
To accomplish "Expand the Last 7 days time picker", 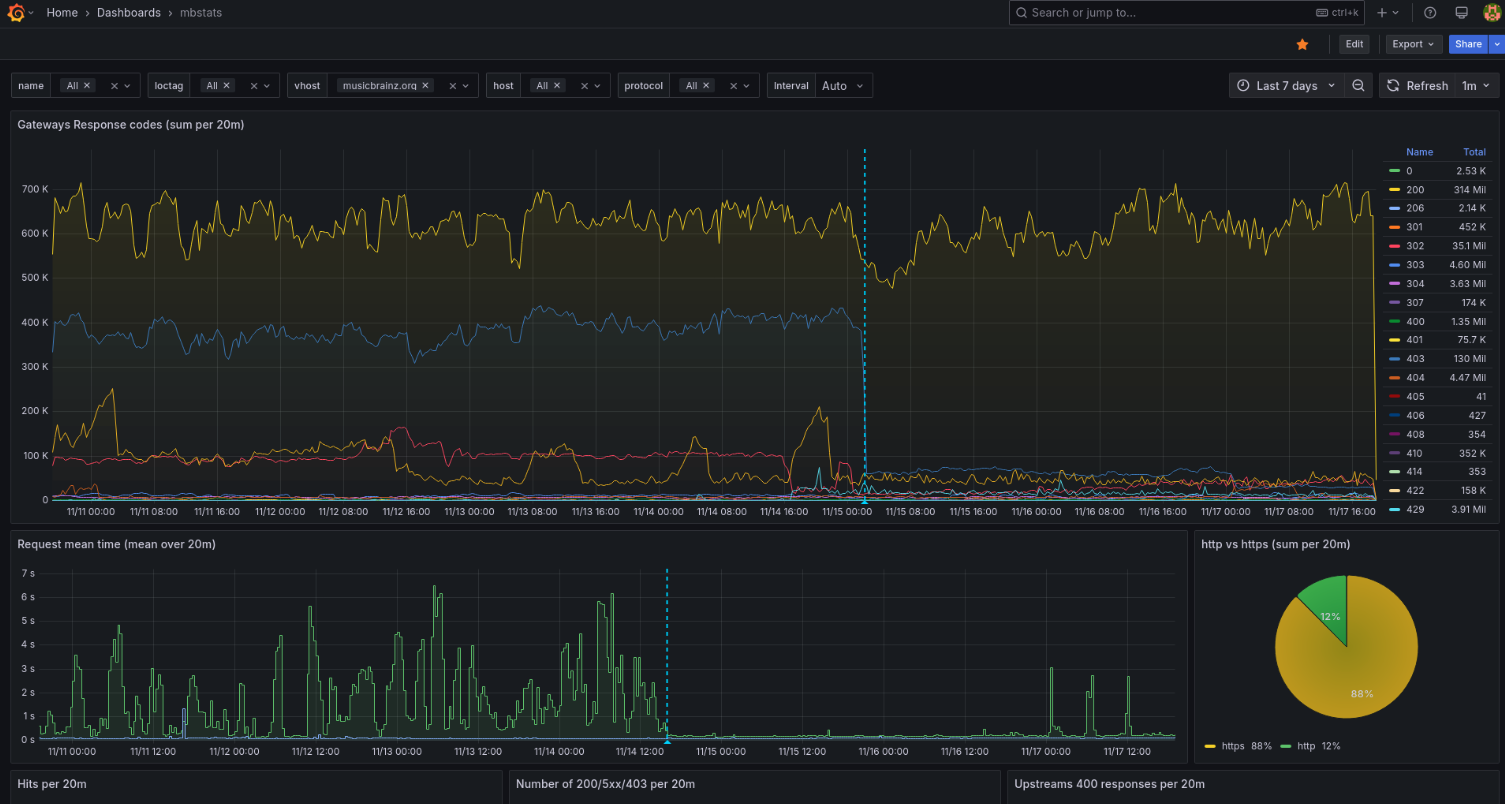I will 1286,86.
